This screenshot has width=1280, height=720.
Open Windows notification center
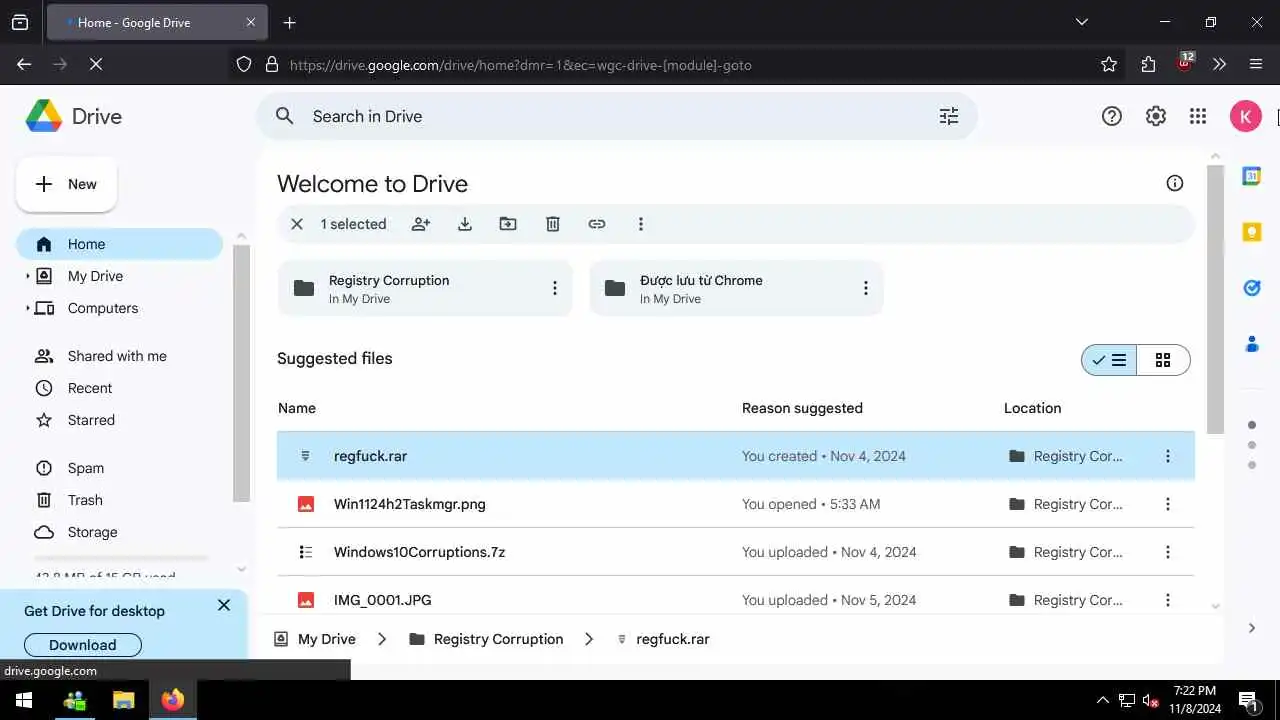pyautogui.click(x=1248, y=700)
